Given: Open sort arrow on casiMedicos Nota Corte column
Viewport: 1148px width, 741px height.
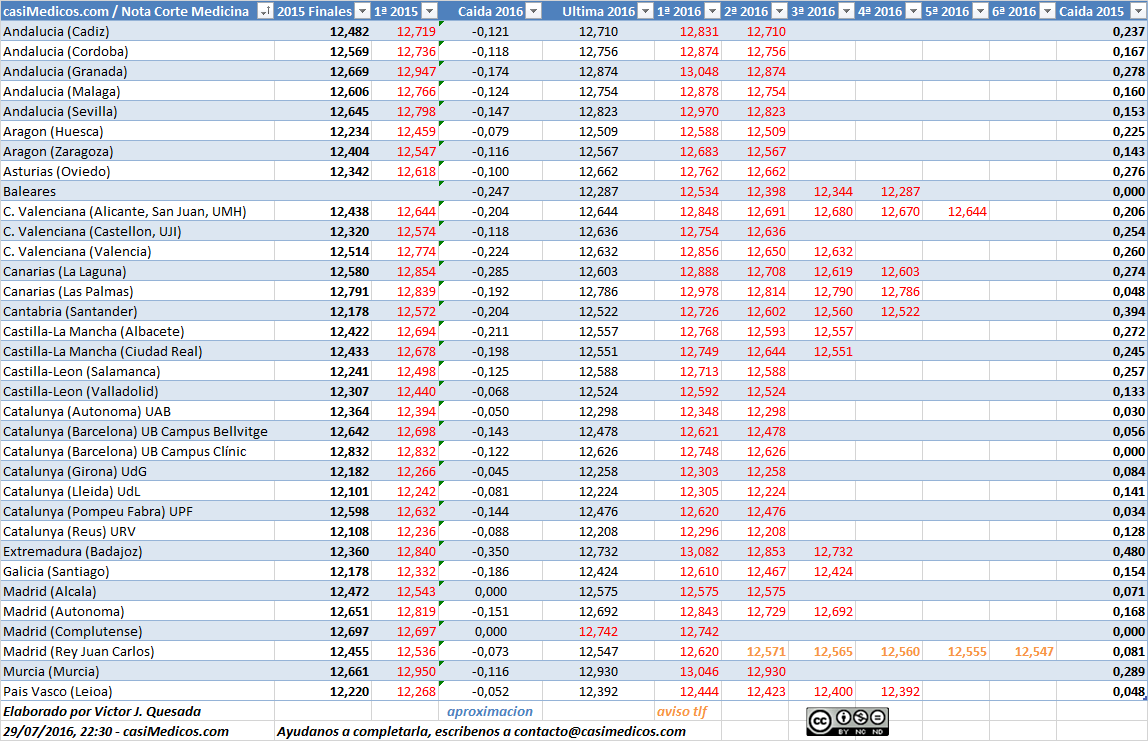Looking at the screenshot, I should 265,11.
